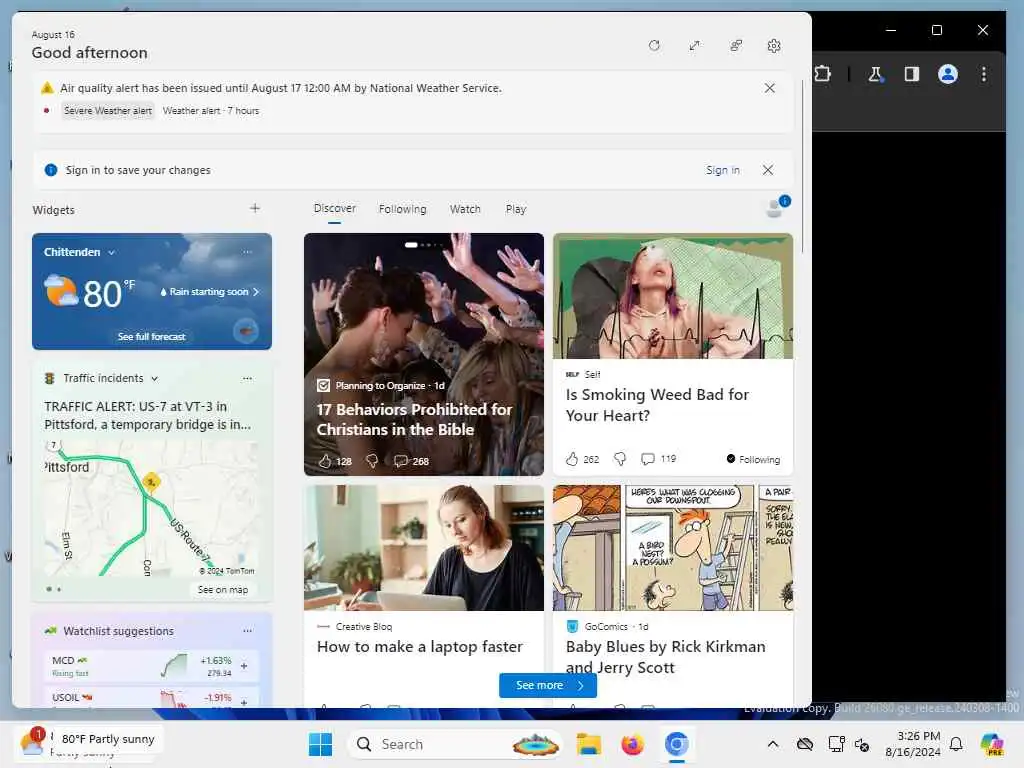The width and height of the screenshot is (1024, 768).
Task: Open weather widget more options
Action: (248, 251)
